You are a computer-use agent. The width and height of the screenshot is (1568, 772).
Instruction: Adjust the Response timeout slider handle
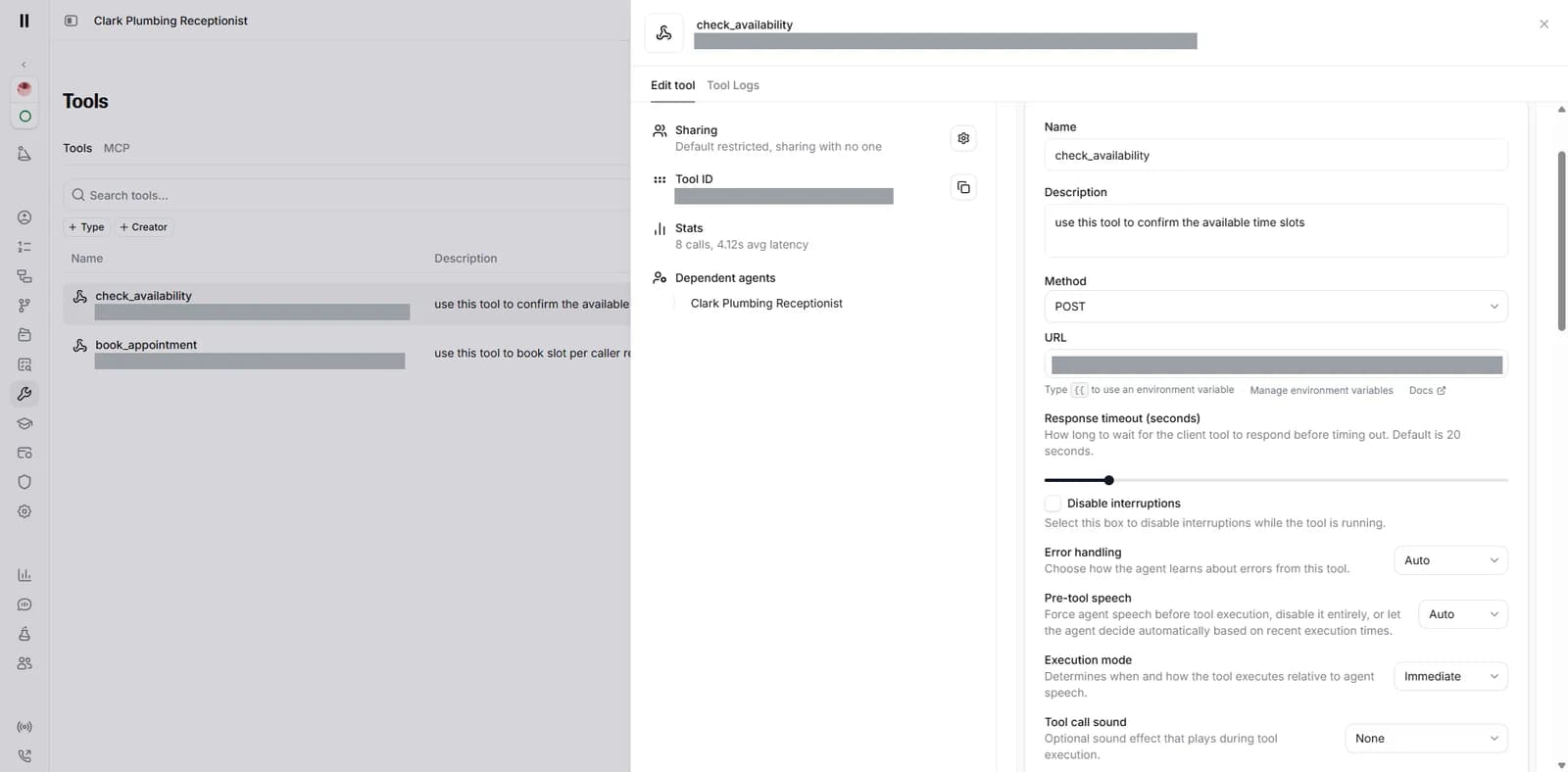[1108, 480]
